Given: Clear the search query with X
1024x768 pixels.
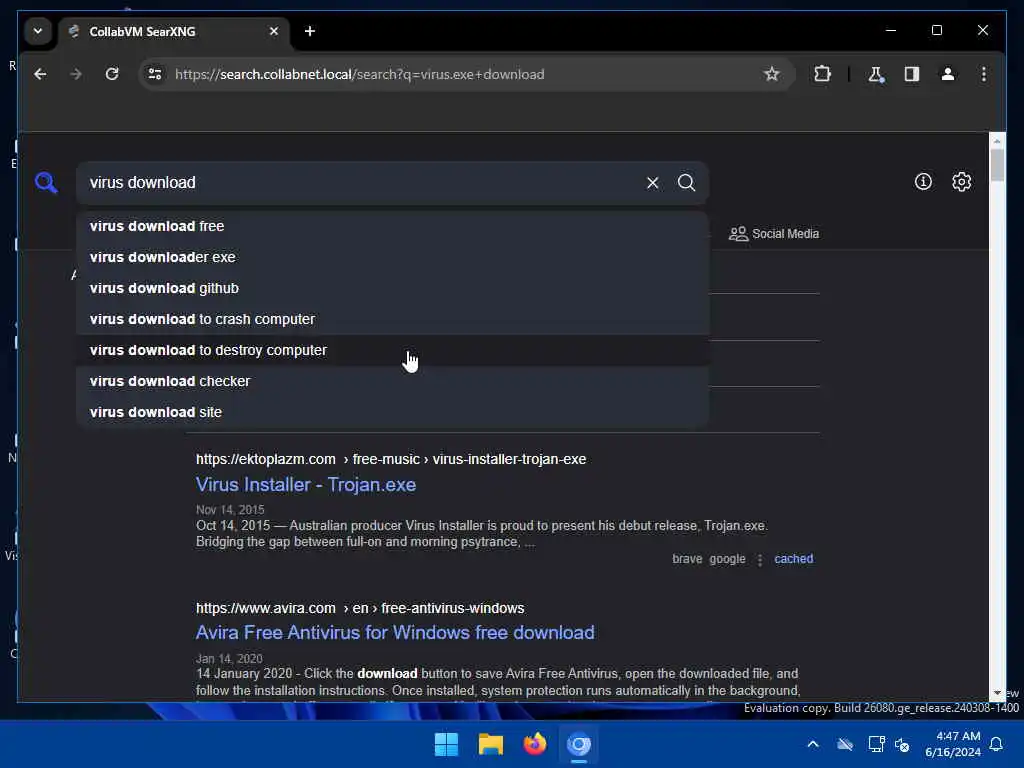Looking at the screenshot, I should tap(652, 183).
